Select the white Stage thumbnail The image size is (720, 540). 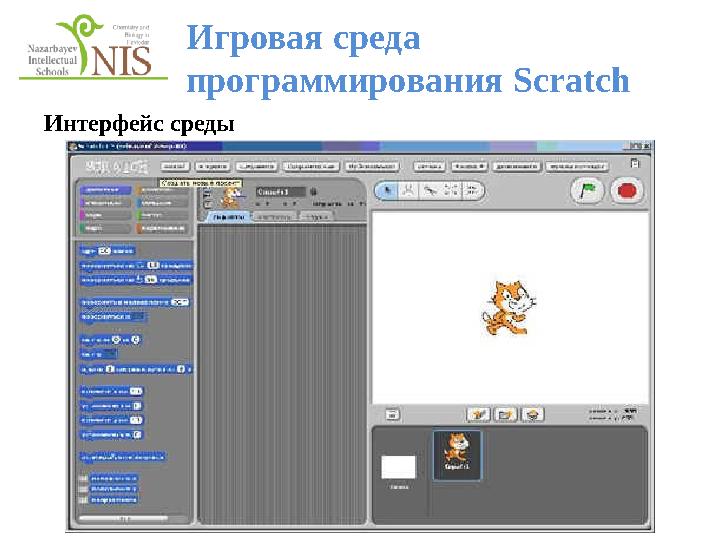[x=398, y=467]
